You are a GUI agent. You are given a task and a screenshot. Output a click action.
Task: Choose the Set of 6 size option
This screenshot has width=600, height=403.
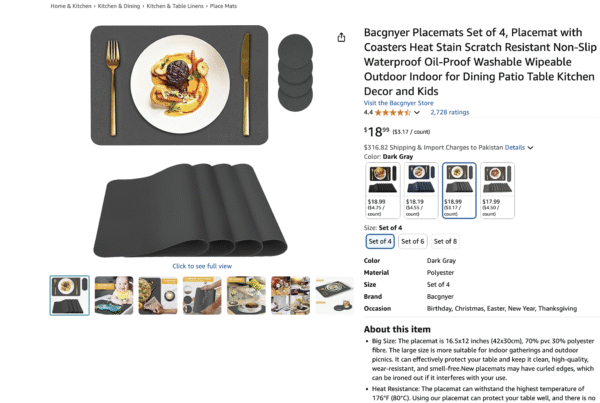click(412, 241)
